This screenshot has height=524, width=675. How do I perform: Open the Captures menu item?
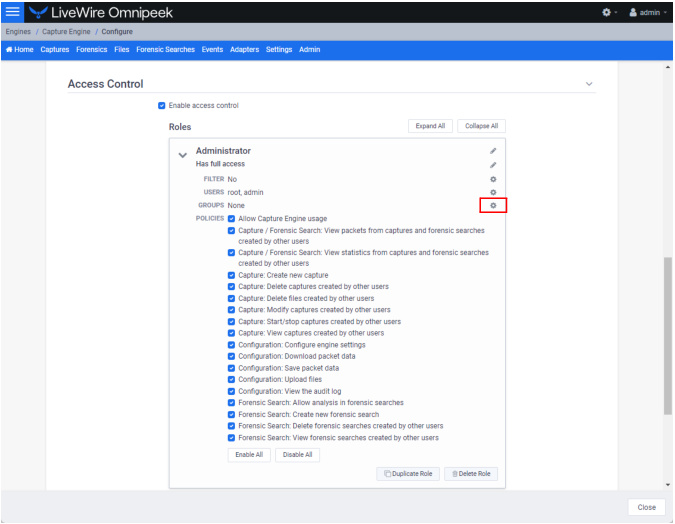click(55, 50)
